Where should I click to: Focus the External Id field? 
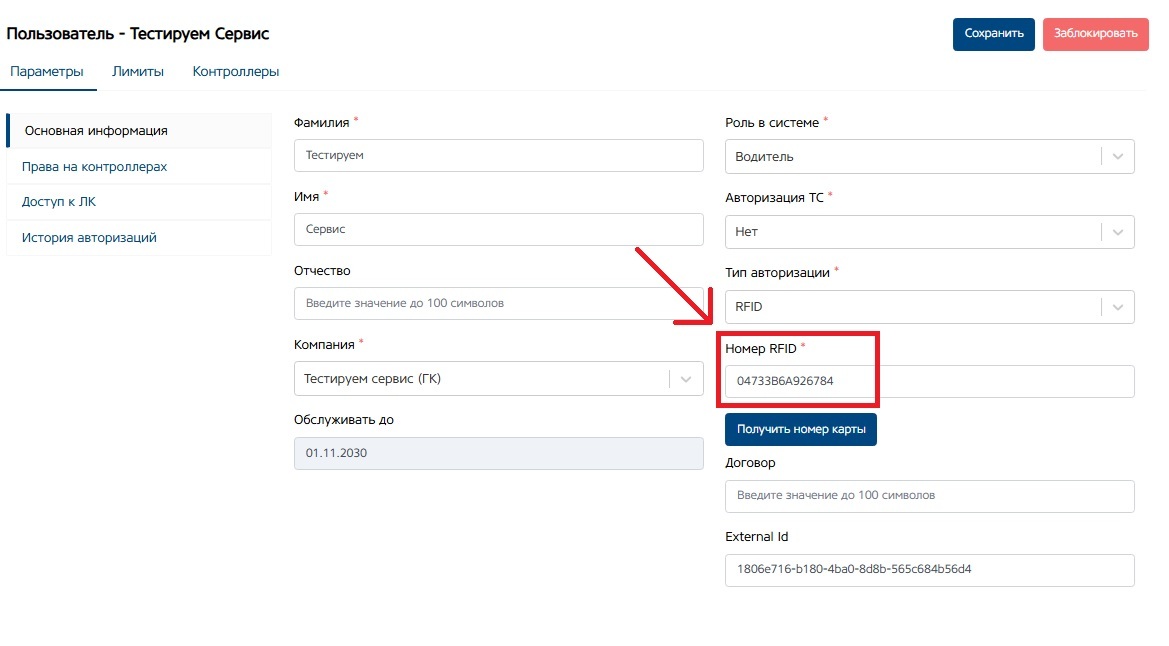pos(929,570)
